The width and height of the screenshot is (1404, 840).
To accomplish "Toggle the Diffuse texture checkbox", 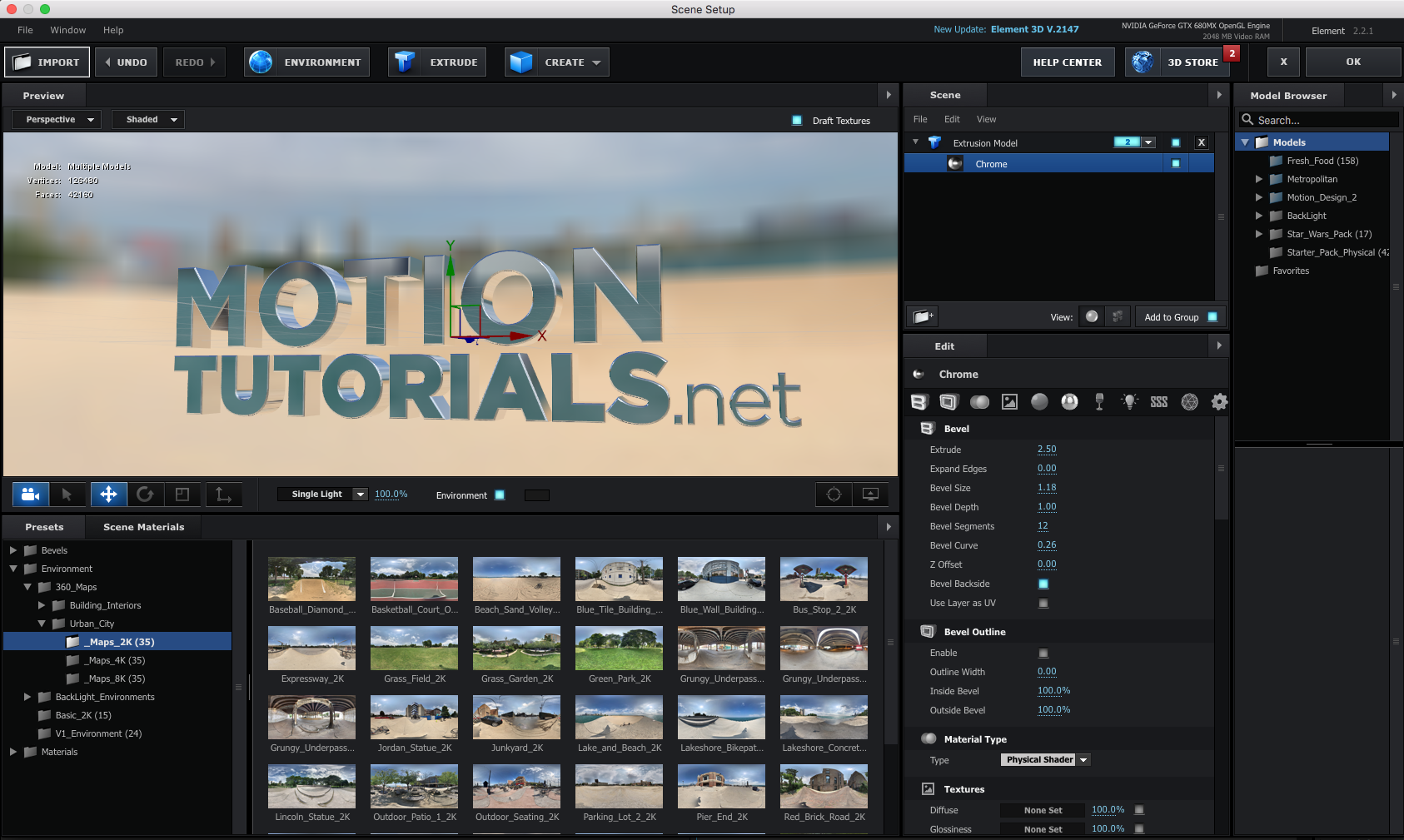I will 1139,809.
